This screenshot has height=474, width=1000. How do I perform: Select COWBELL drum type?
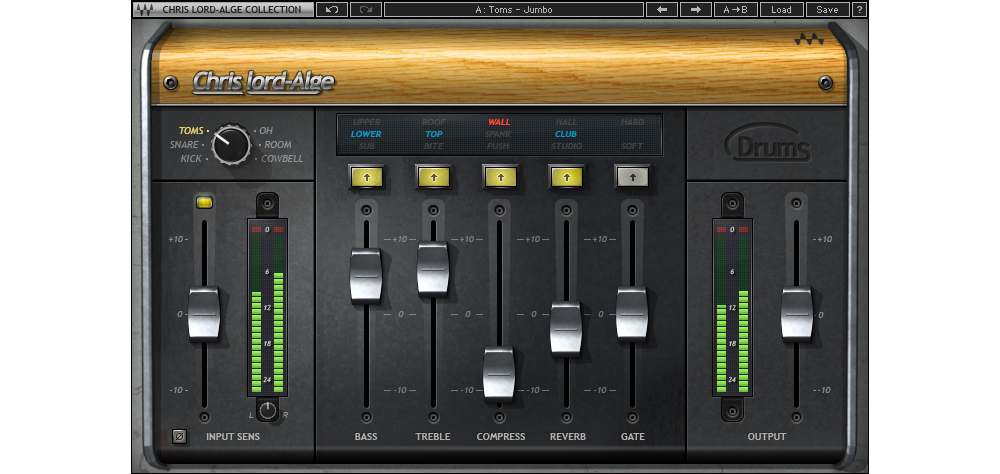click(x=282, y=159)
